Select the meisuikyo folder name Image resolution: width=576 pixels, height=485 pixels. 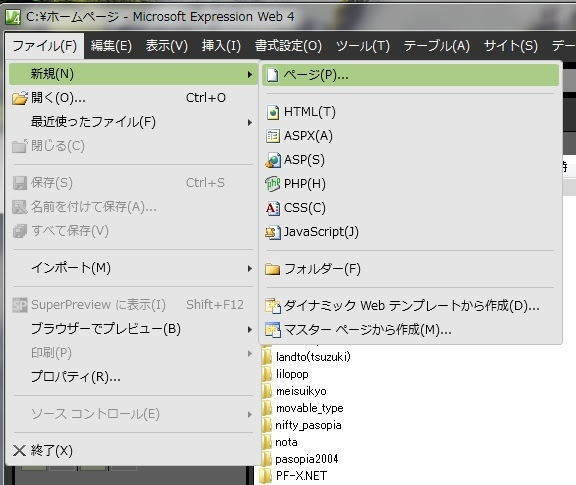tap(301, 391)
